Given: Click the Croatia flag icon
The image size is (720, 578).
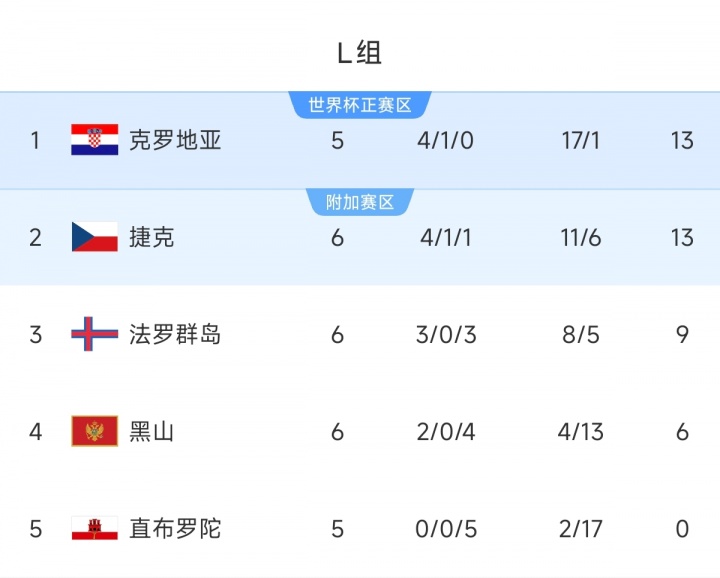Looking at the screenshot, I should (95, 140).
